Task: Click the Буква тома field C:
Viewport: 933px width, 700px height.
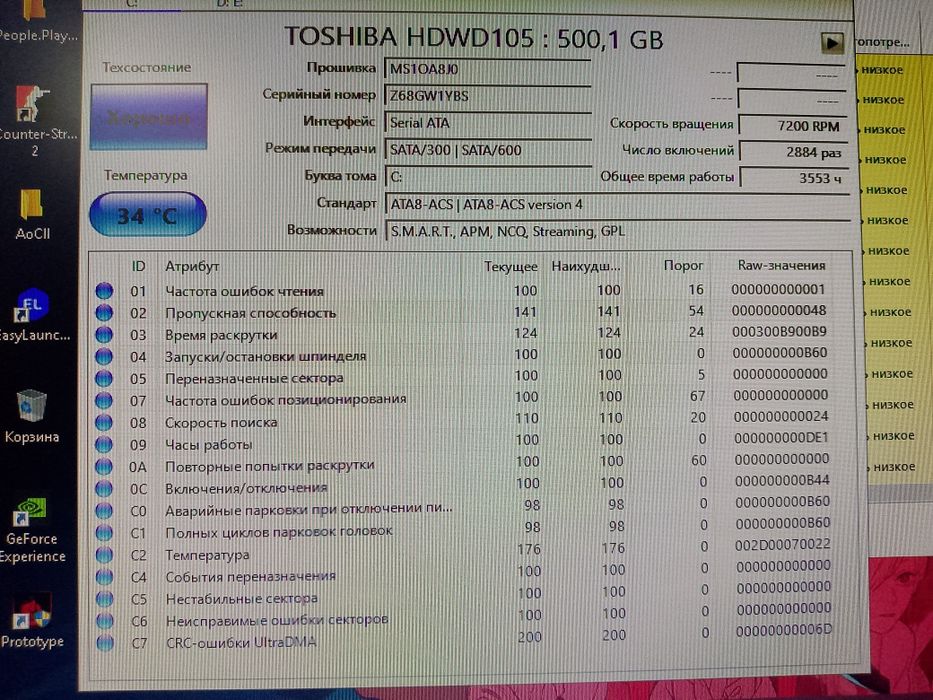Action: click(x=488, y=176)
